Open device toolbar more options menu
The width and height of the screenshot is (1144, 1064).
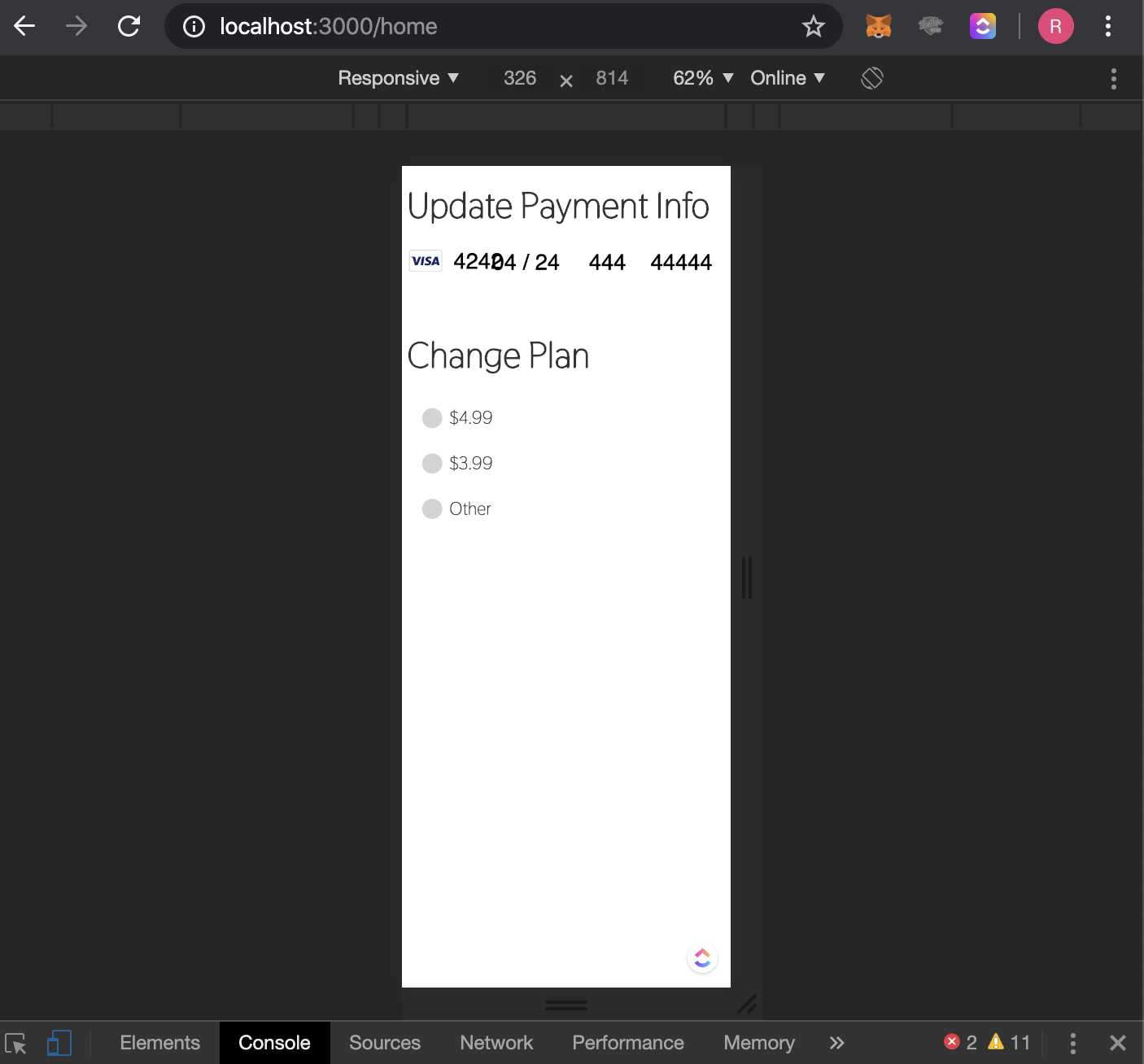click(1113, 79)
